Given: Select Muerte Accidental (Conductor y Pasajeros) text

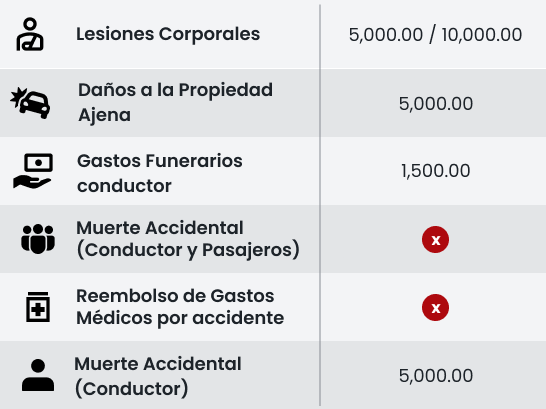Looking at the screenshot, I should click(188, 239).
